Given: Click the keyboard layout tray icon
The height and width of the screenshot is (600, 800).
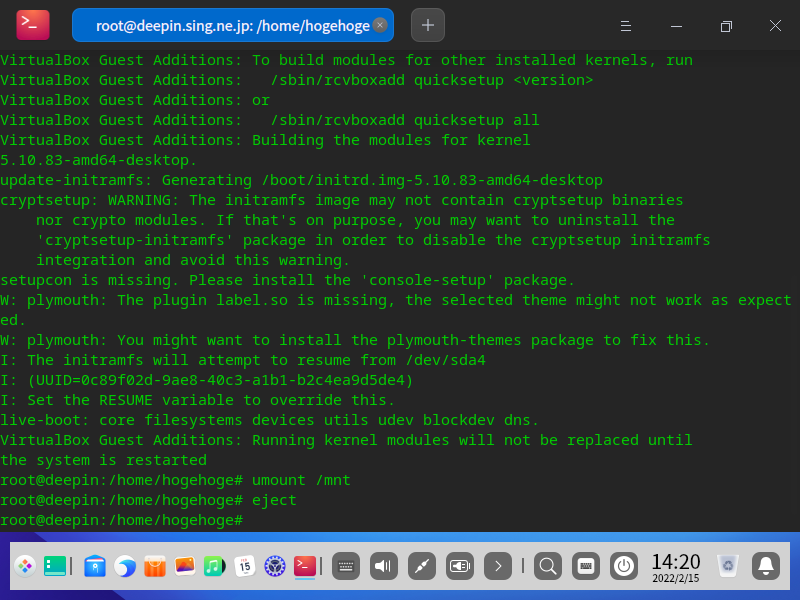Looking at the screenshot, I should tap(586, 566).
